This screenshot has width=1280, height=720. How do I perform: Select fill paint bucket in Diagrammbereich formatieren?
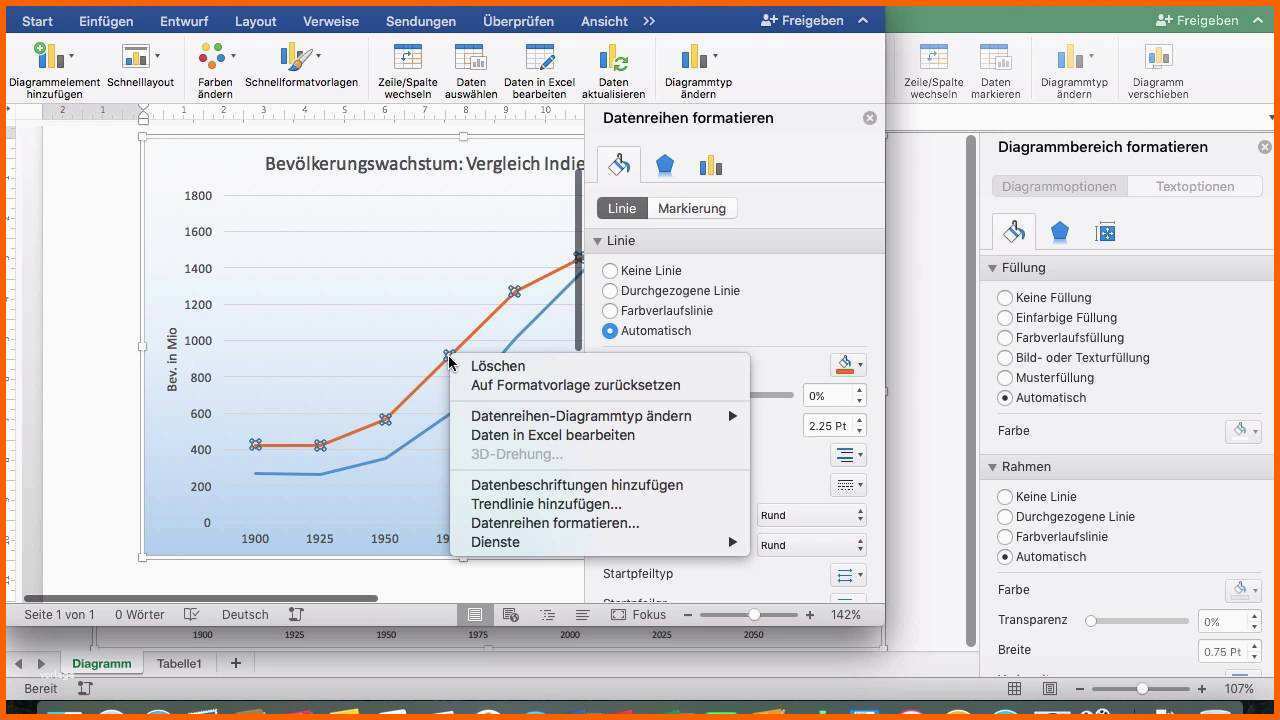coord(1014,232)
